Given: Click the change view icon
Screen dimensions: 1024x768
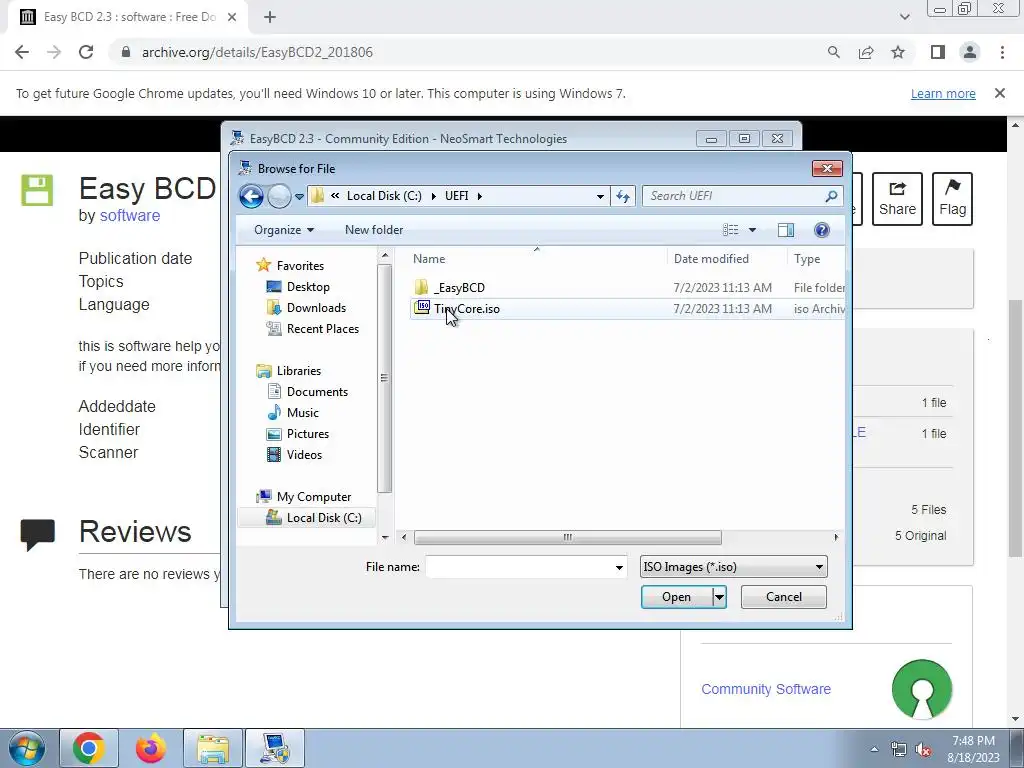Looking at the screenshot, I should click(730, 230).
